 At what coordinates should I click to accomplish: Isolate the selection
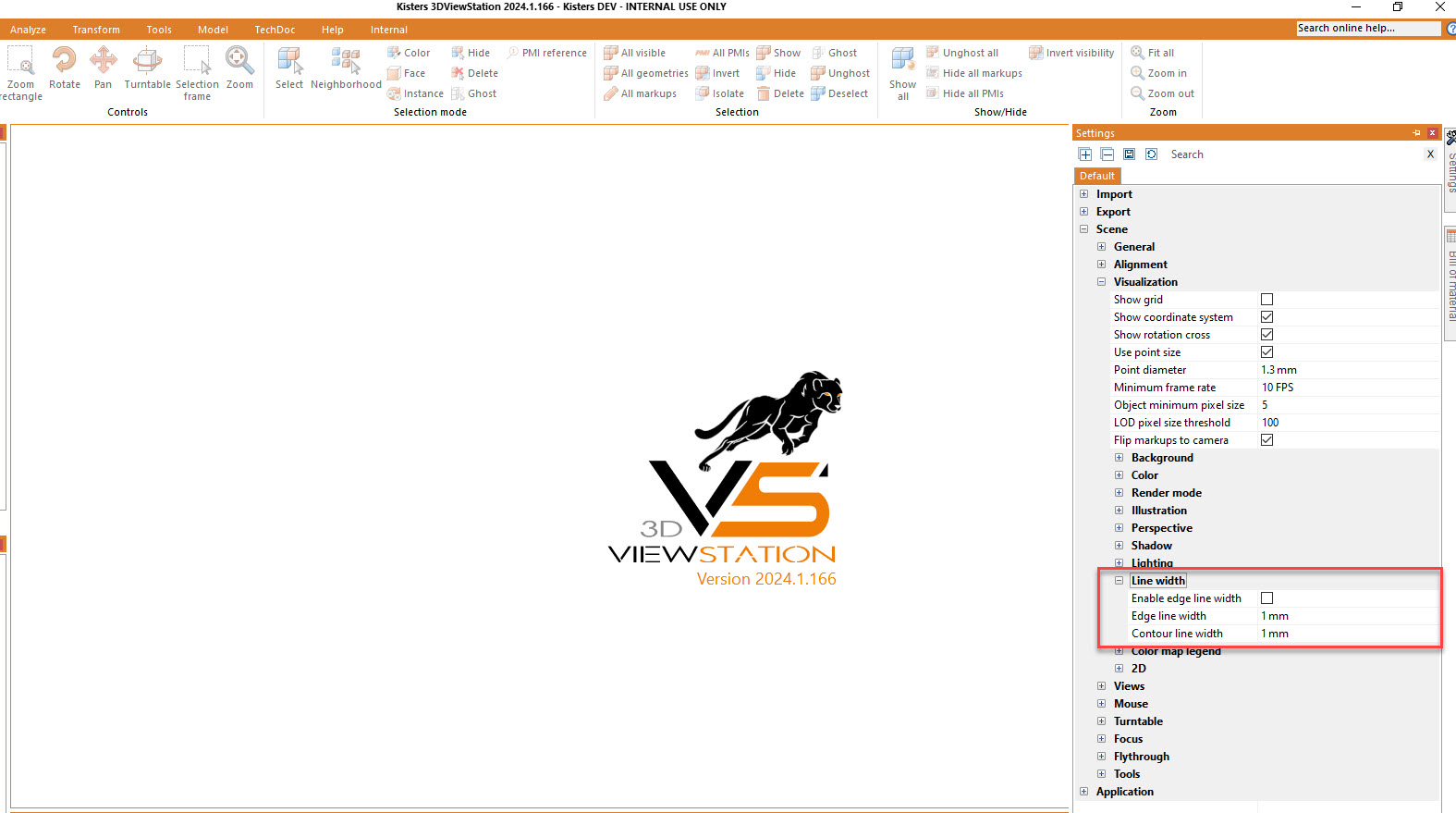click(x=719, y=93)
